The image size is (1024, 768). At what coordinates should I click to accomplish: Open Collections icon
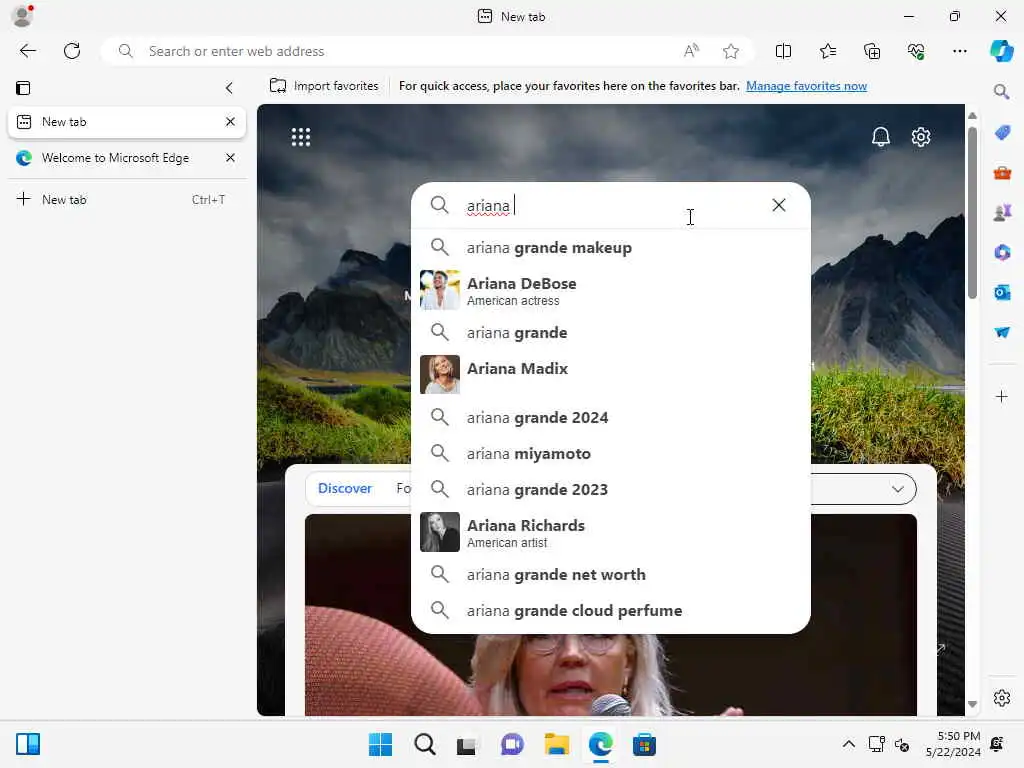(x=872, y=51)
